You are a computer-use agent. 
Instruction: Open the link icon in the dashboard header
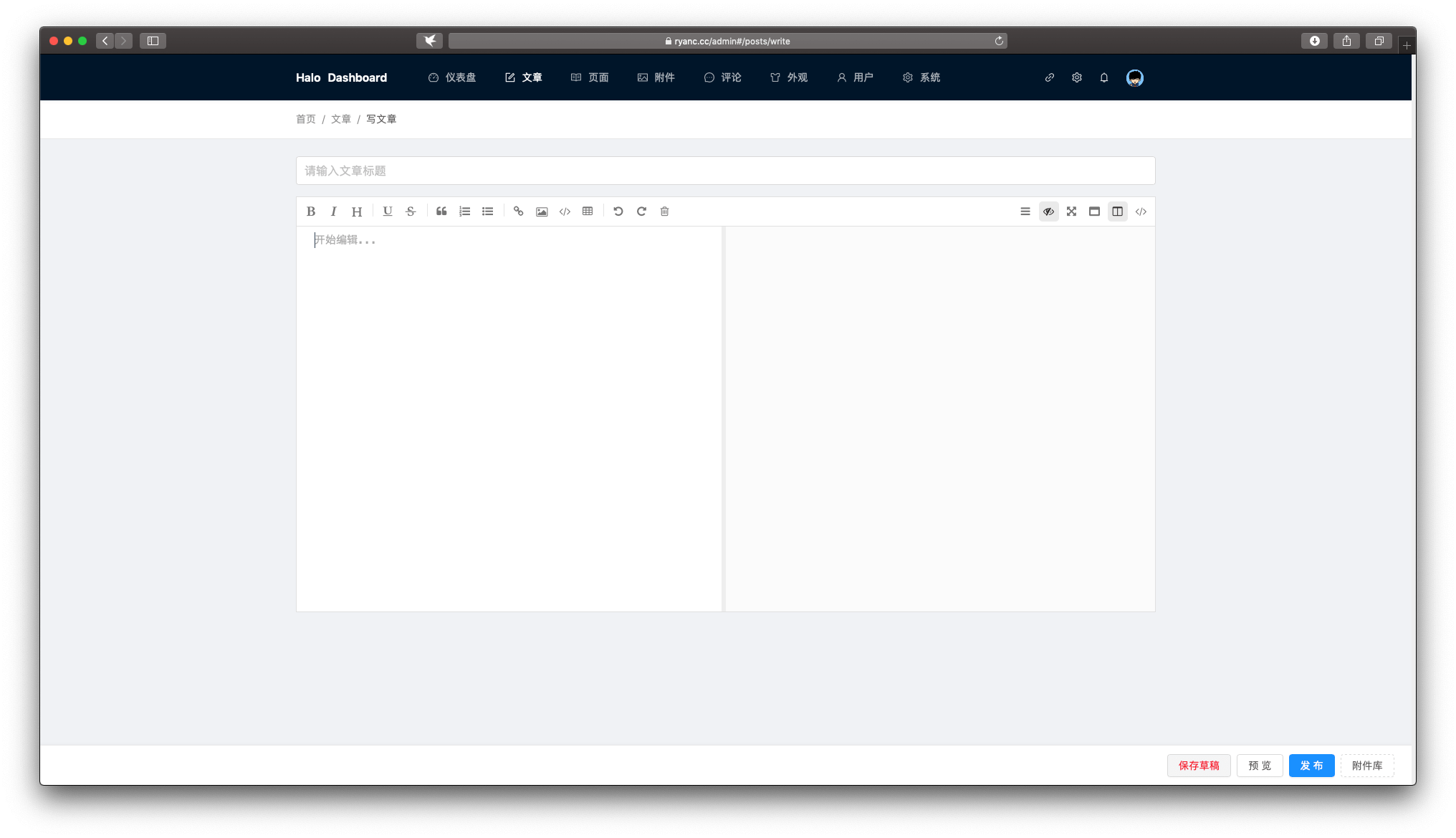click(1050, 77)
